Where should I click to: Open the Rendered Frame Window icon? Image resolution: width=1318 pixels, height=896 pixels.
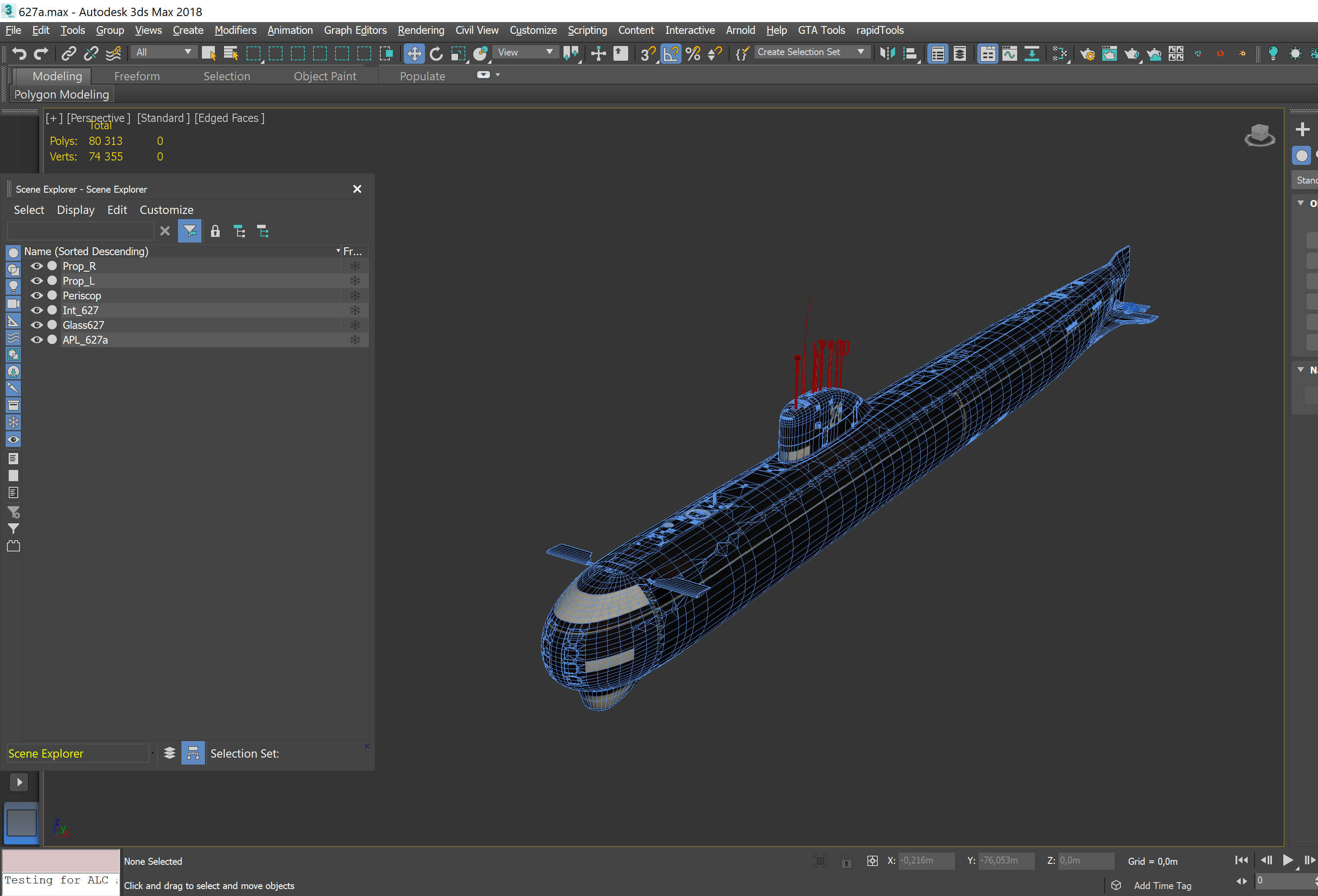(1109, 53)
